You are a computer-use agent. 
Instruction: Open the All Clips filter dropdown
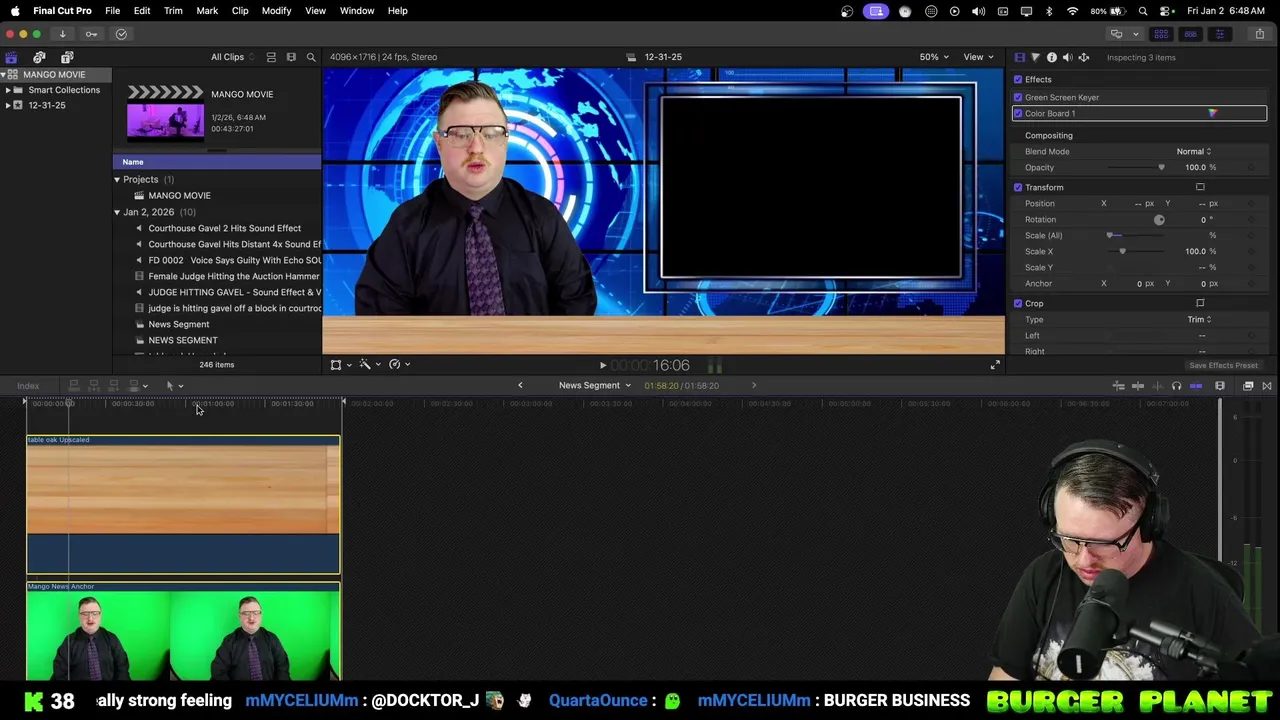click(232, 57)
